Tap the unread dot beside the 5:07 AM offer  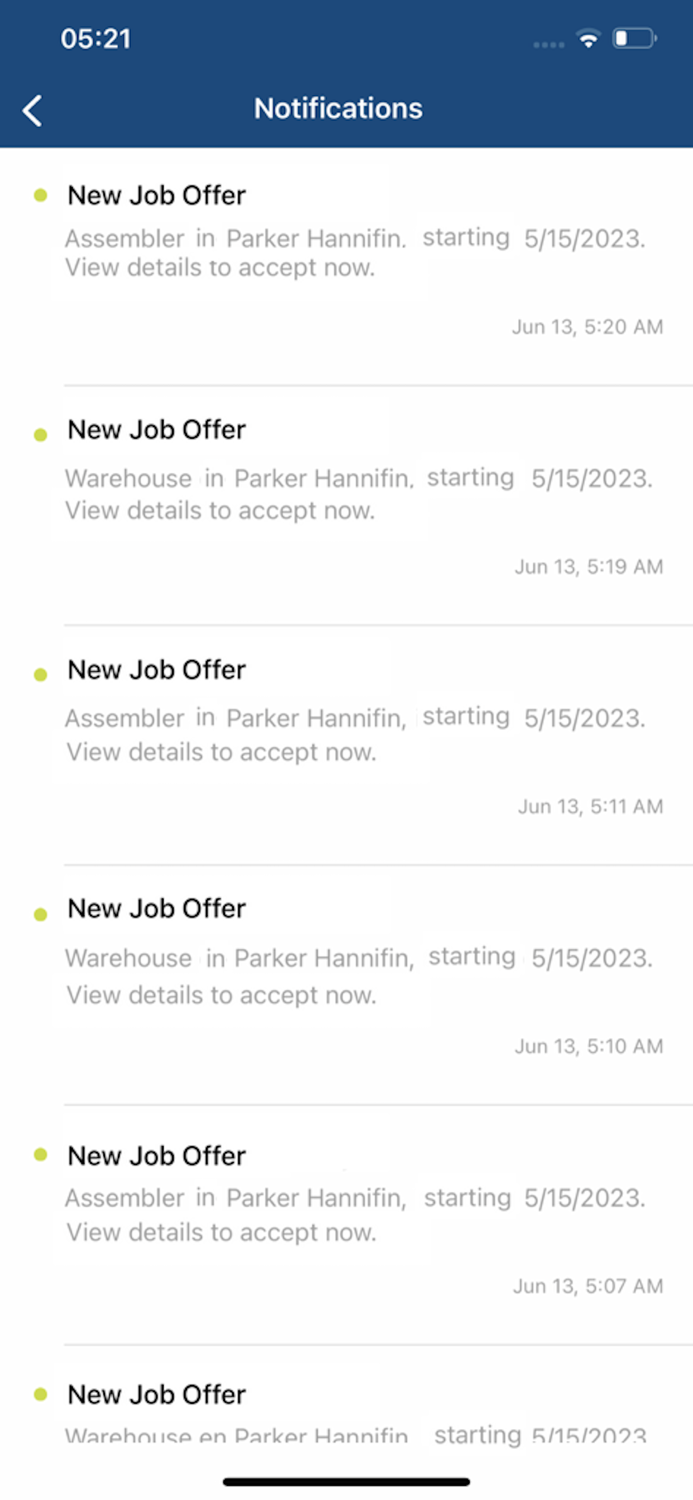(40, 1159)
